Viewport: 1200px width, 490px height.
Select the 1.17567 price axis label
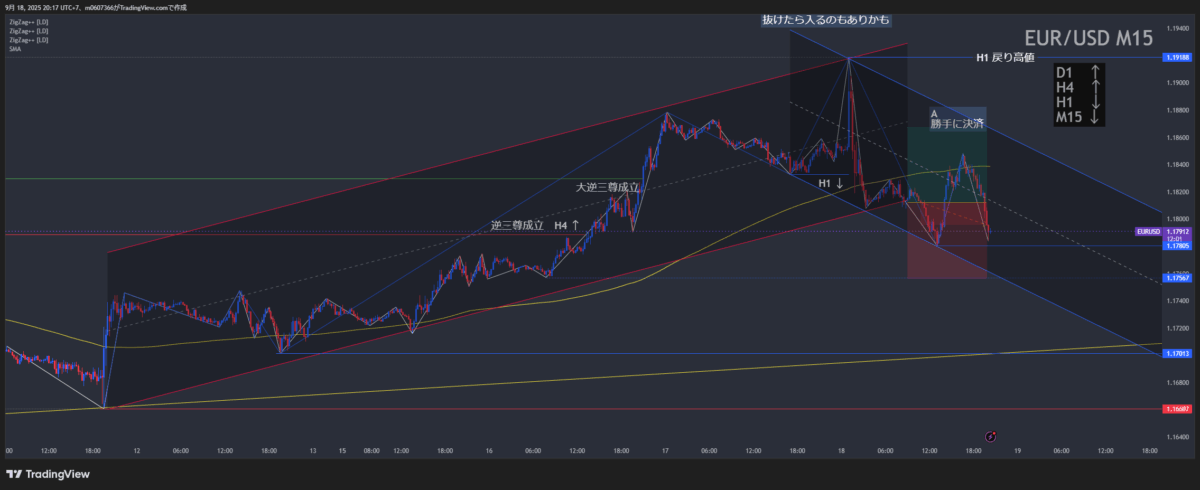1177,278
